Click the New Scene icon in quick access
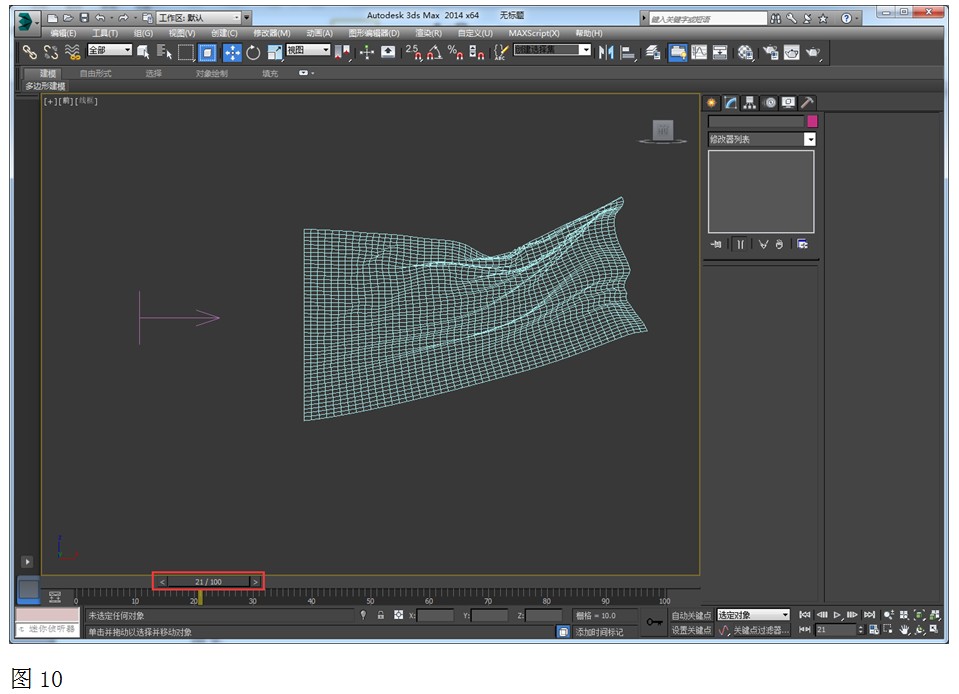 [53, 18]
